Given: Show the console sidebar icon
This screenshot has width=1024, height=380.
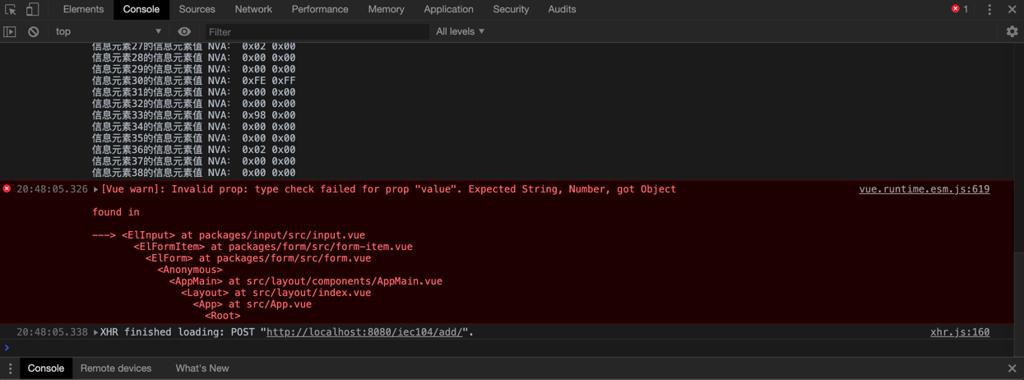Looking at the screenshot, I should pyautogui.click(x=10, y=31).
